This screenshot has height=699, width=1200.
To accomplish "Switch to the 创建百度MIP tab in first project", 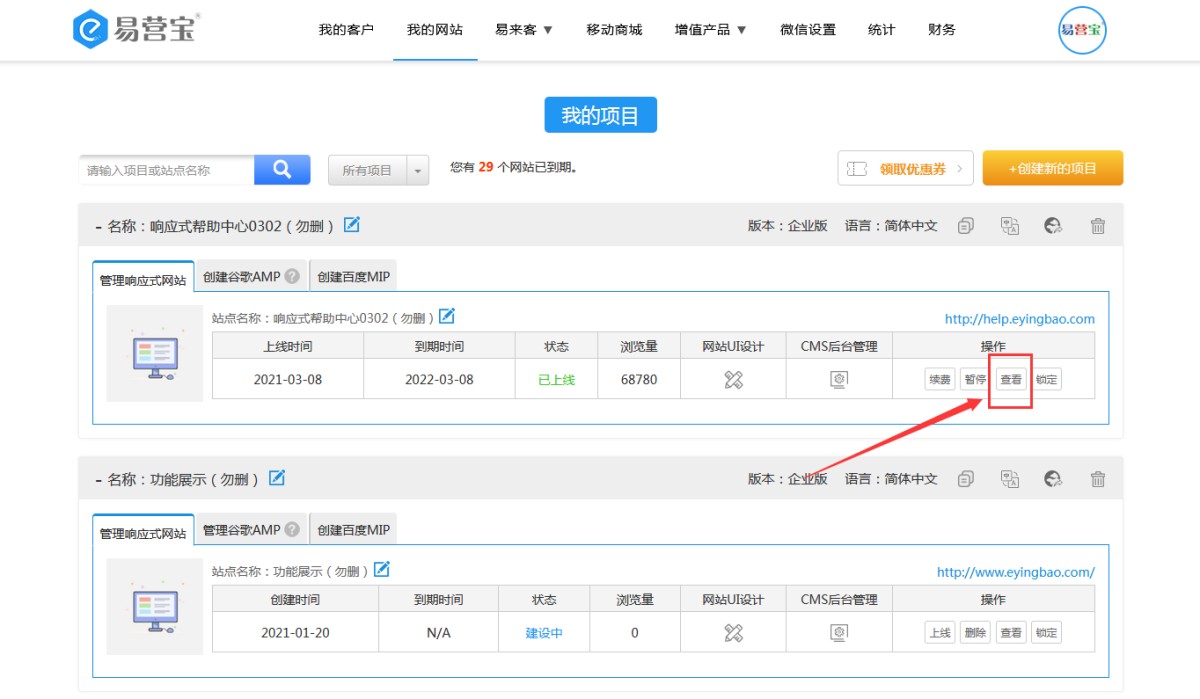I will point(353,277).
